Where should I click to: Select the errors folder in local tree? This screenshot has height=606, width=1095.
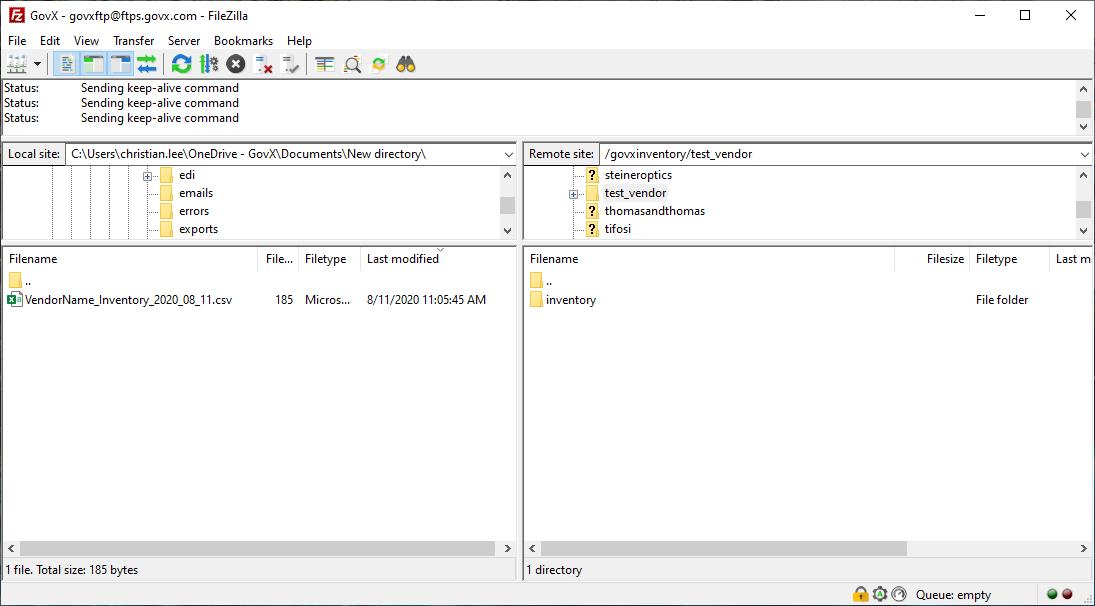click(193, 211)
